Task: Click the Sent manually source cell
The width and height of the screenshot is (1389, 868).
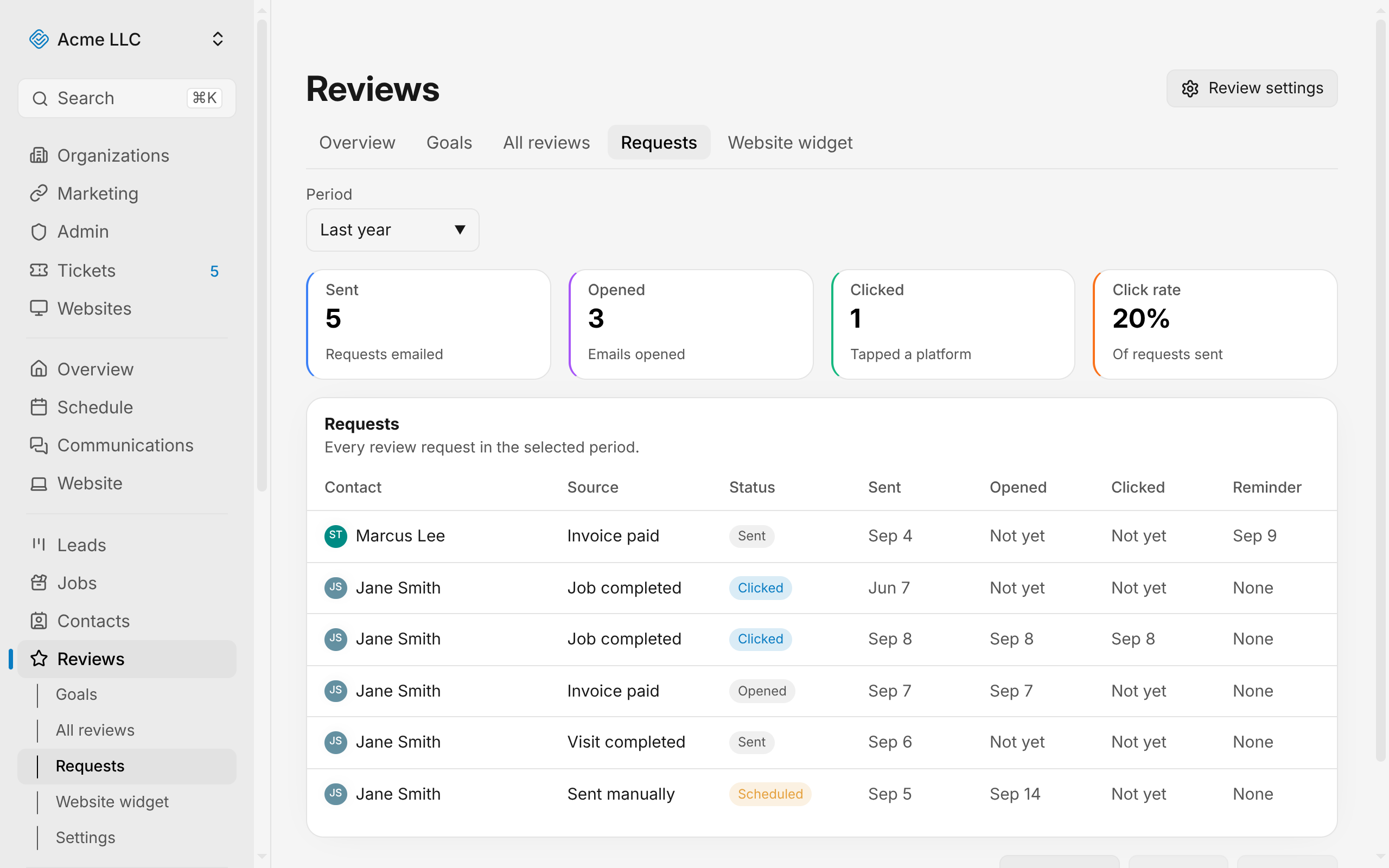Action: coord(621,794)
